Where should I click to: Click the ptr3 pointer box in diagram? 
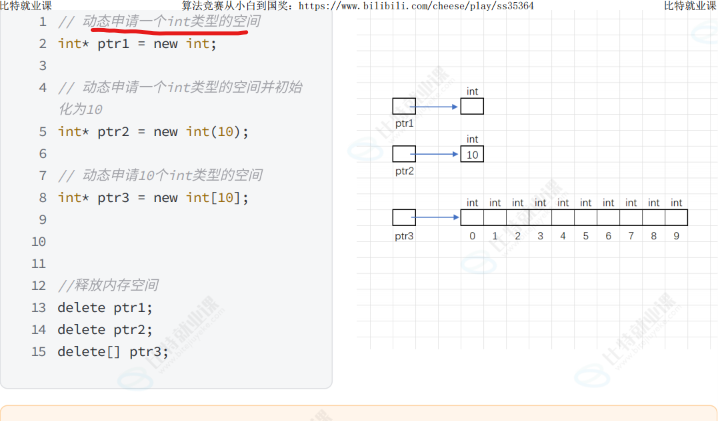(404, 218)
